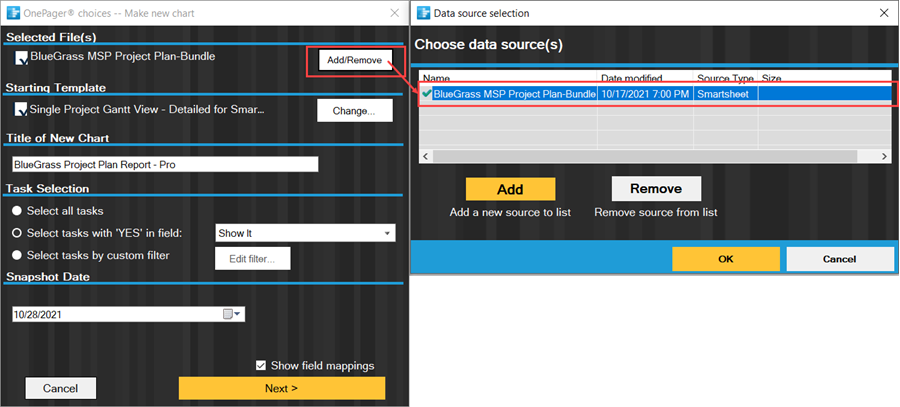
Task: Click the yellow Add source button
Action: pos(510,189)
